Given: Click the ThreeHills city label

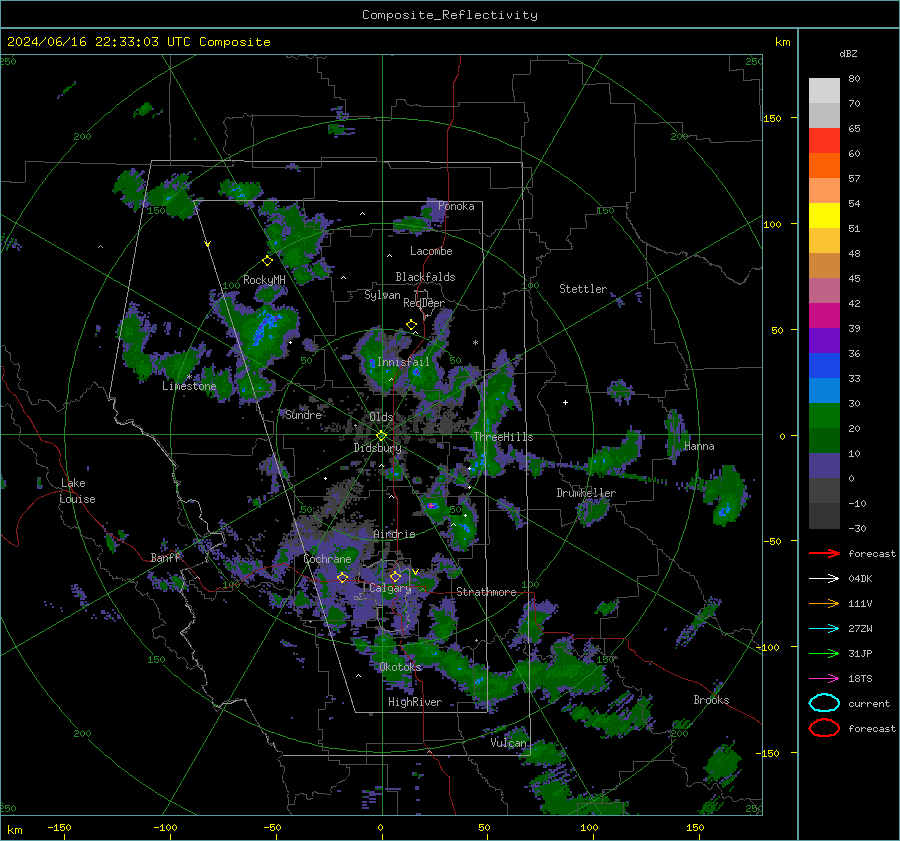Looking at the screenshot, I should point(503,437).
